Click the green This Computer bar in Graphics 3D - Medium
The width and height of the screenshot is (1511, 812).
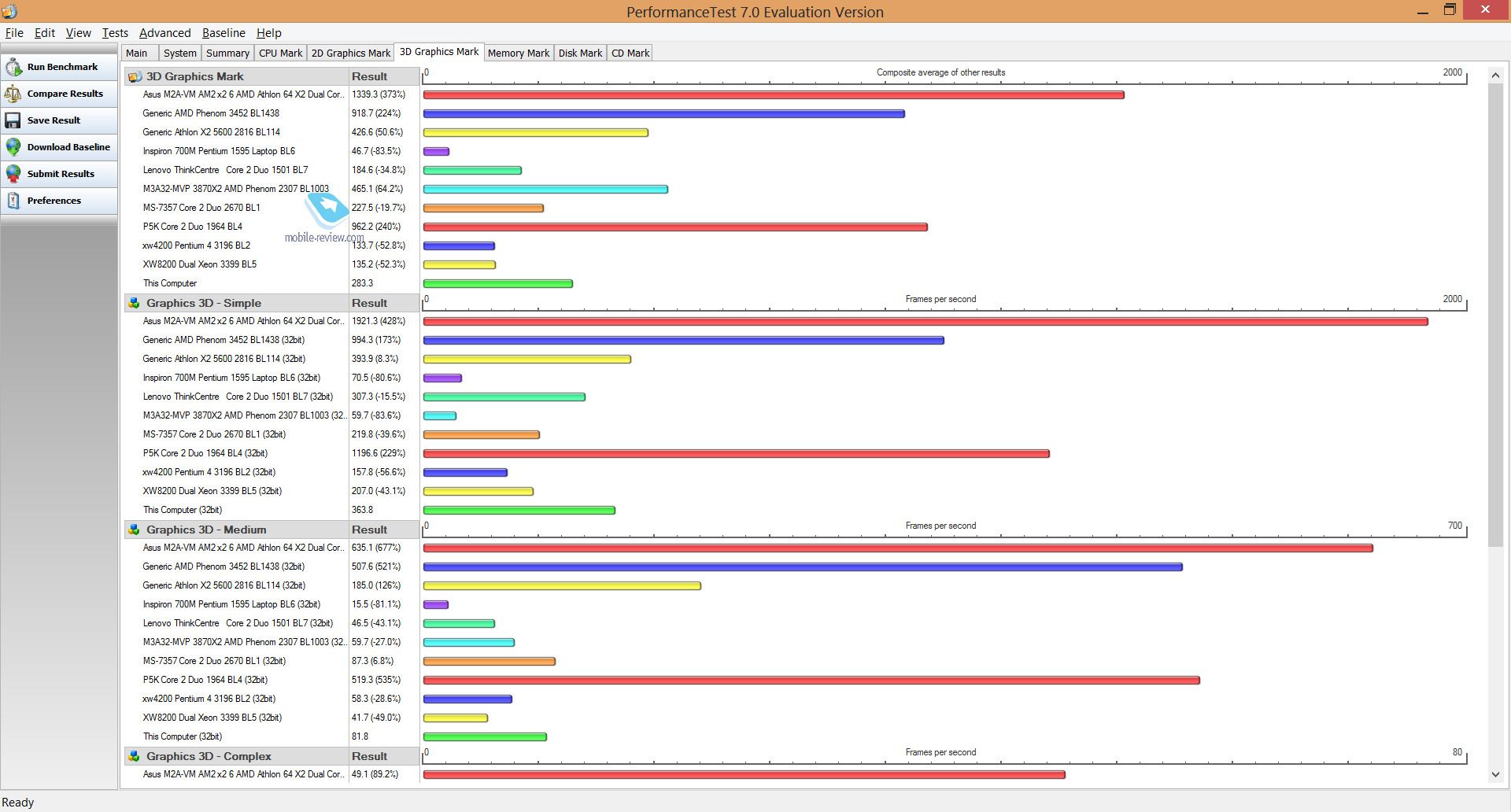click(x=485, y=736)
